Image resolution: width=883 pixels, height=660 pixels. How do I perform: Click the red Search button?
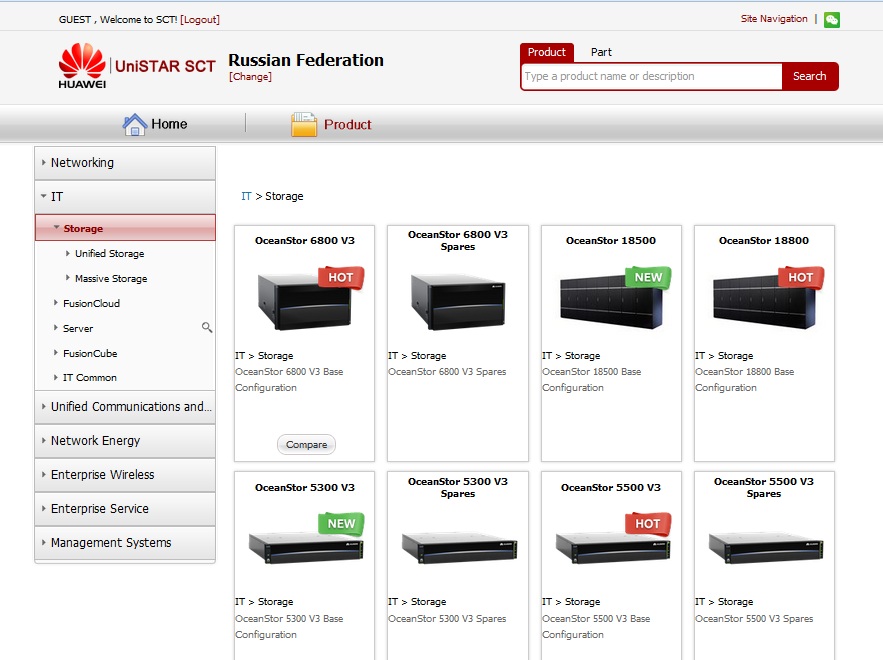810,76
